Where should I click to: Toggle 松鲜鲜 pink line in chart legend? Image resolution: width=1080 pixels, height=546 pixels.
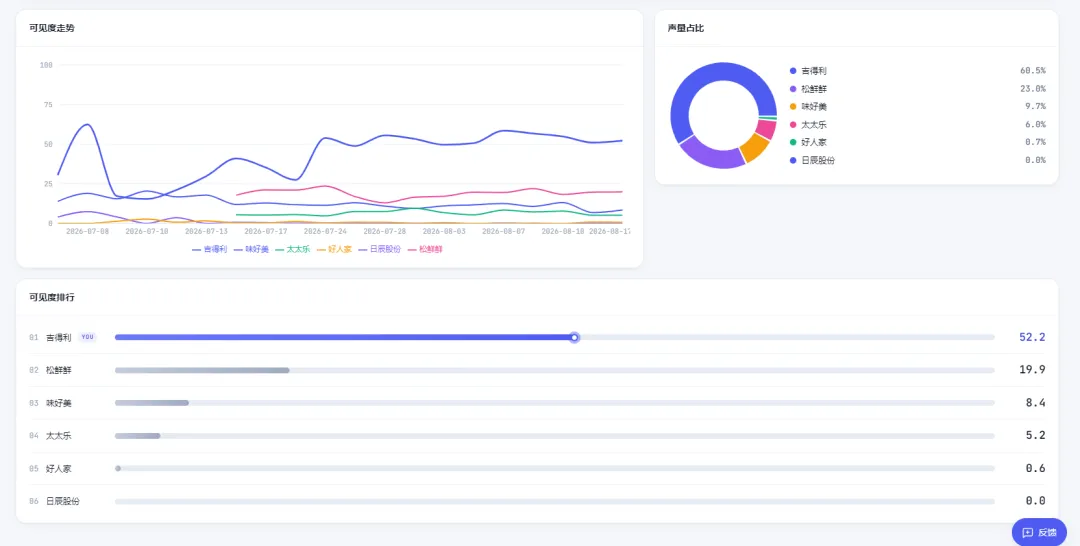pos(426,249)
